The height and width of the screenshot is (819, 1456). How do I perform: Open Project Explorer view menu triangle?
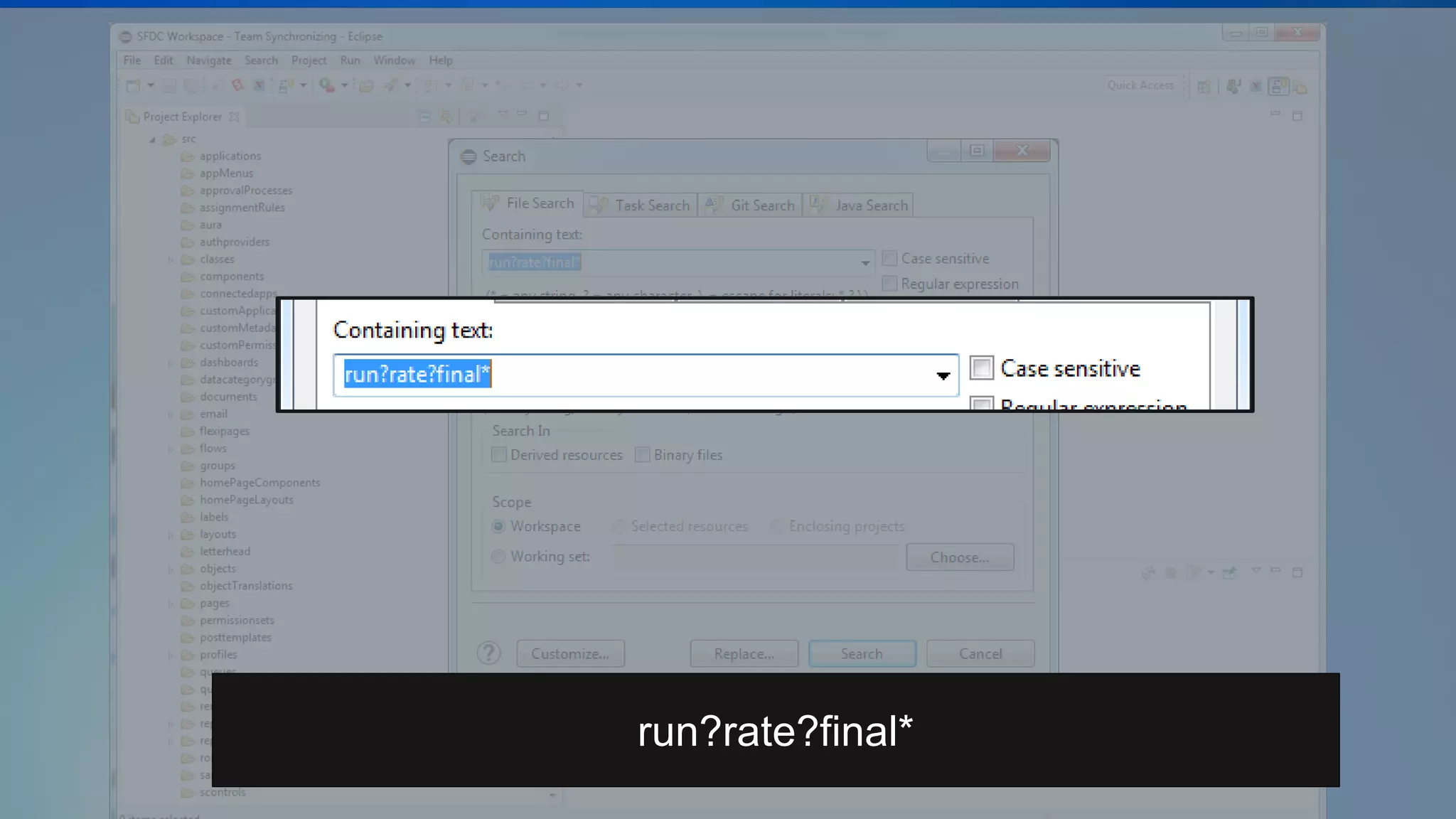tap(503, 114)
